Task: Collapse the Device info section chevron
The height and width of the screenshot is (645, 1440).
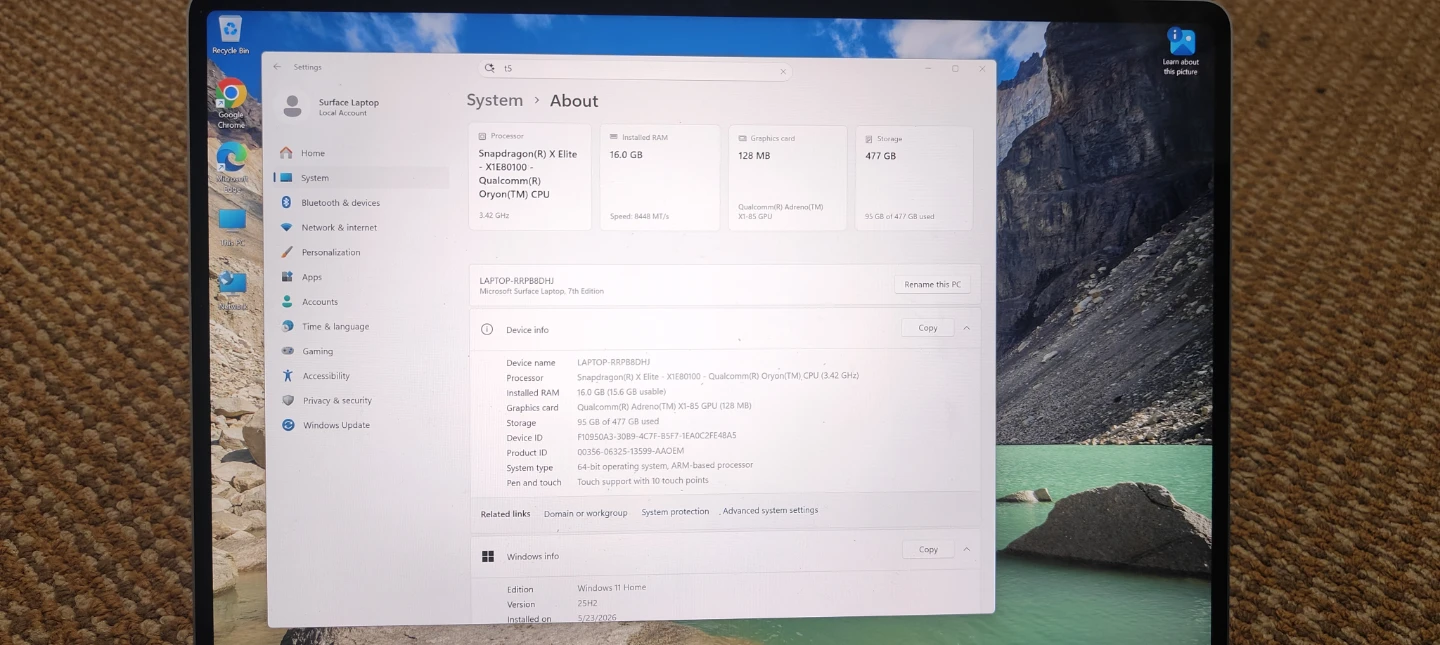Action: pyautogui.click(x=967, y=328)
